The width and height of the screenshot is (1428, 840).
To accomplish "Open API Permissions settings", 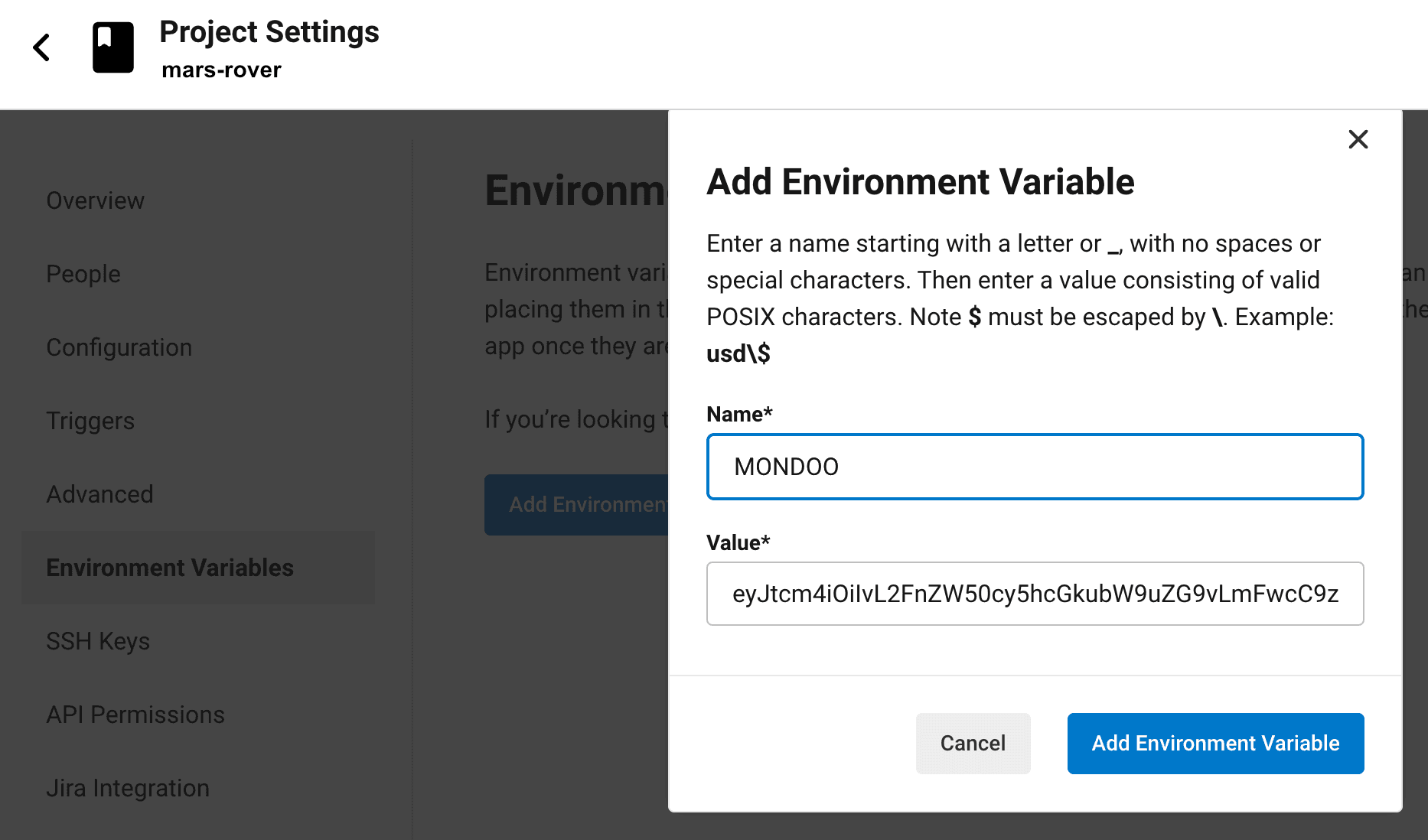I will (135, 714).
